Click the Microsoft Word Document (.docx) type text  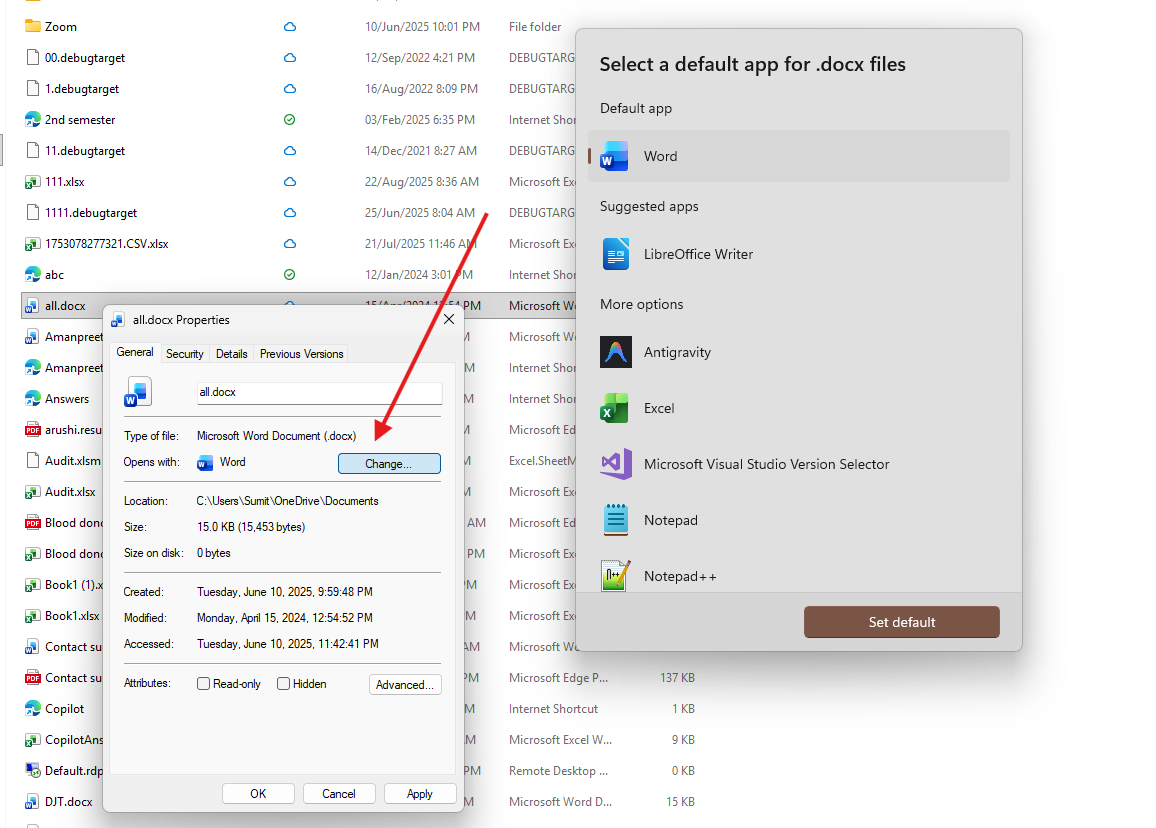coord(276,436)
